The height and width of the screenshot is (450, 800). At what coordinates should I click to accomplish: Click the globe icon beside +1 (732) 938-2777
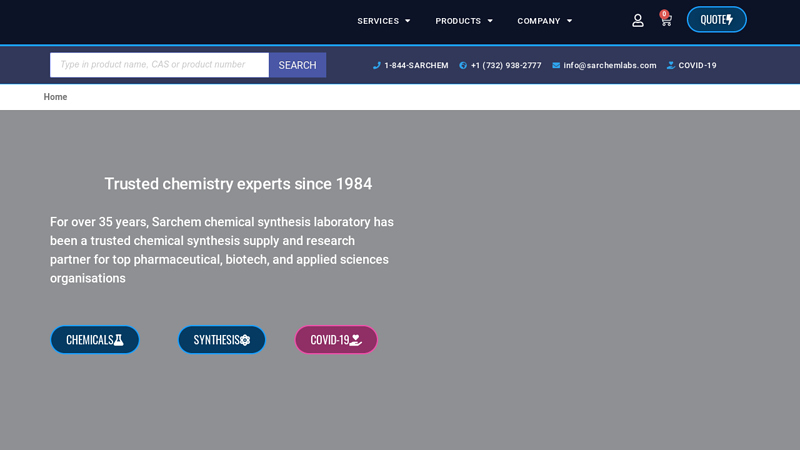[463, 65]
